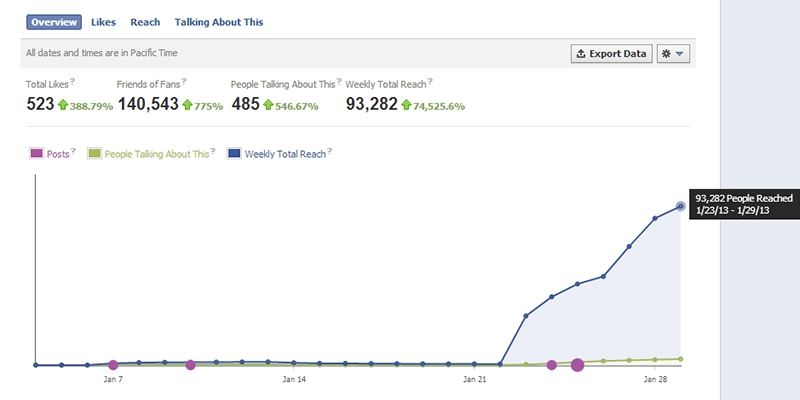
Task: Select the highlighted 93,282 reach data point
Action: tap(681, 206)
